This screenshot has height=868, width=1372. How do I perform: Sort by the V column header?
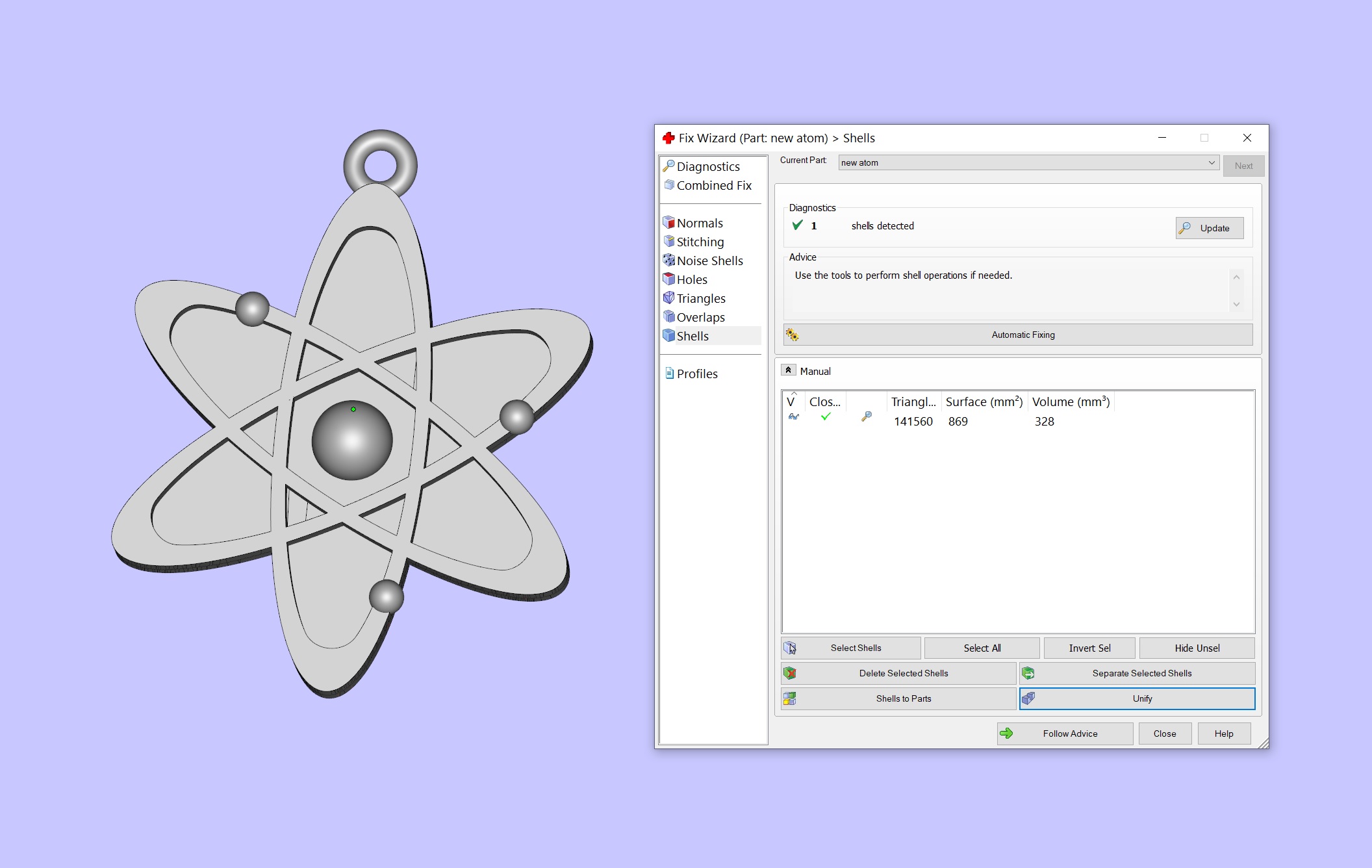(x=791, y=402)
